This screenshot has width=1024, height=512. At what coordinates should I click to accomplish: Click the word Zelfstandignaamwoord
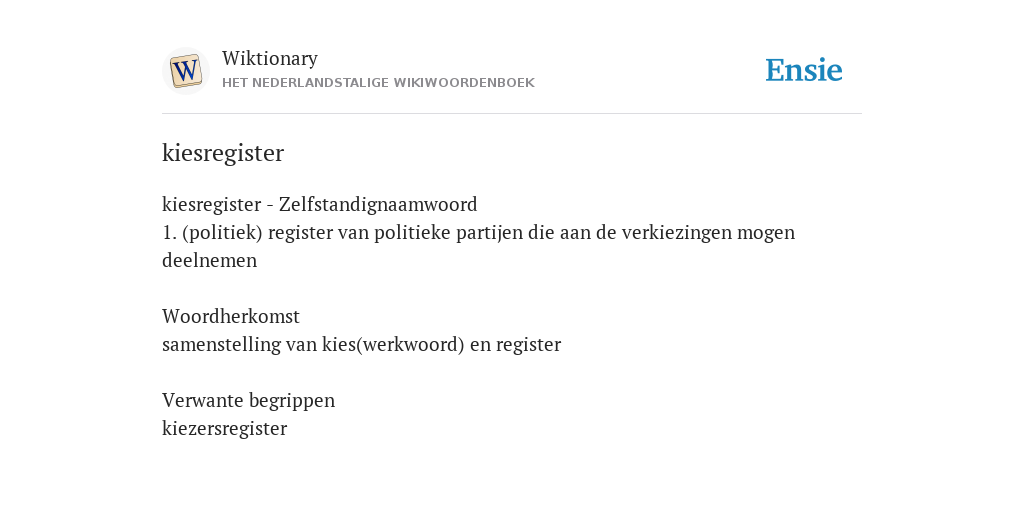[378, 204]
